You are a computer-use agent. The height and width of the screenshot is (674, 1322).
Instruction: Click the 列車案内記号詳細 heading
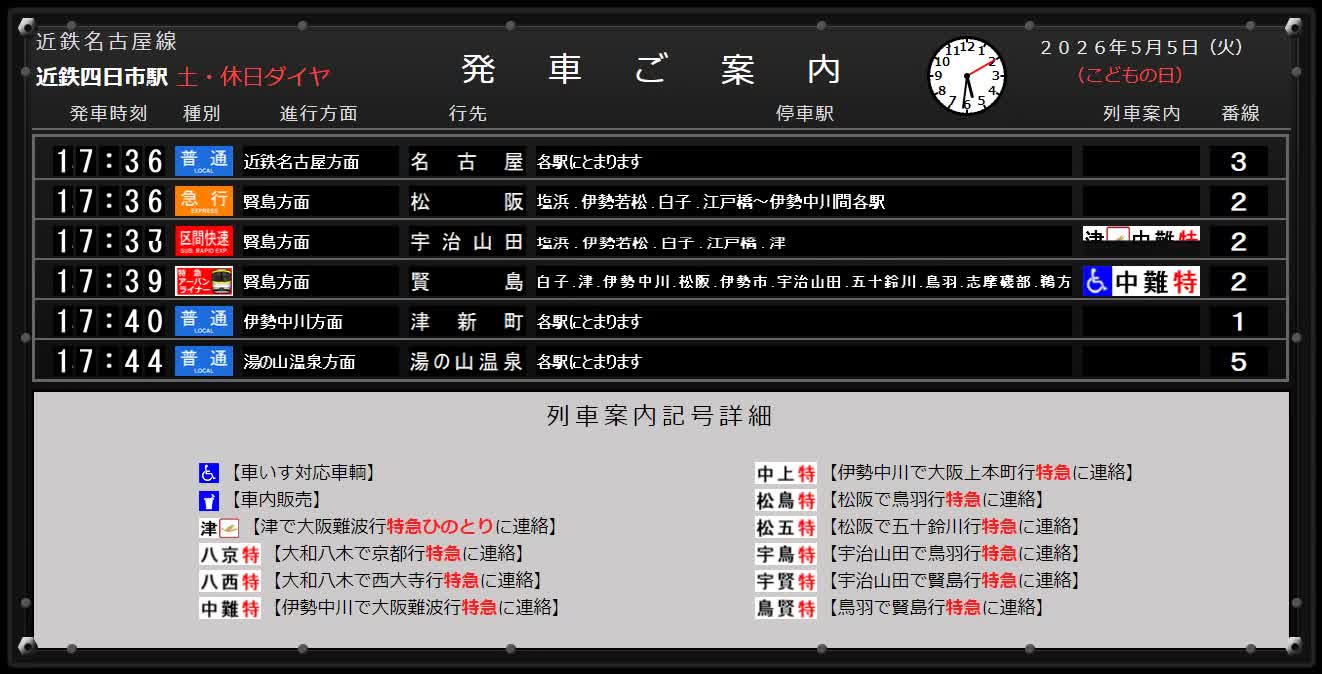pyautogui.click(x=660, y=416)
